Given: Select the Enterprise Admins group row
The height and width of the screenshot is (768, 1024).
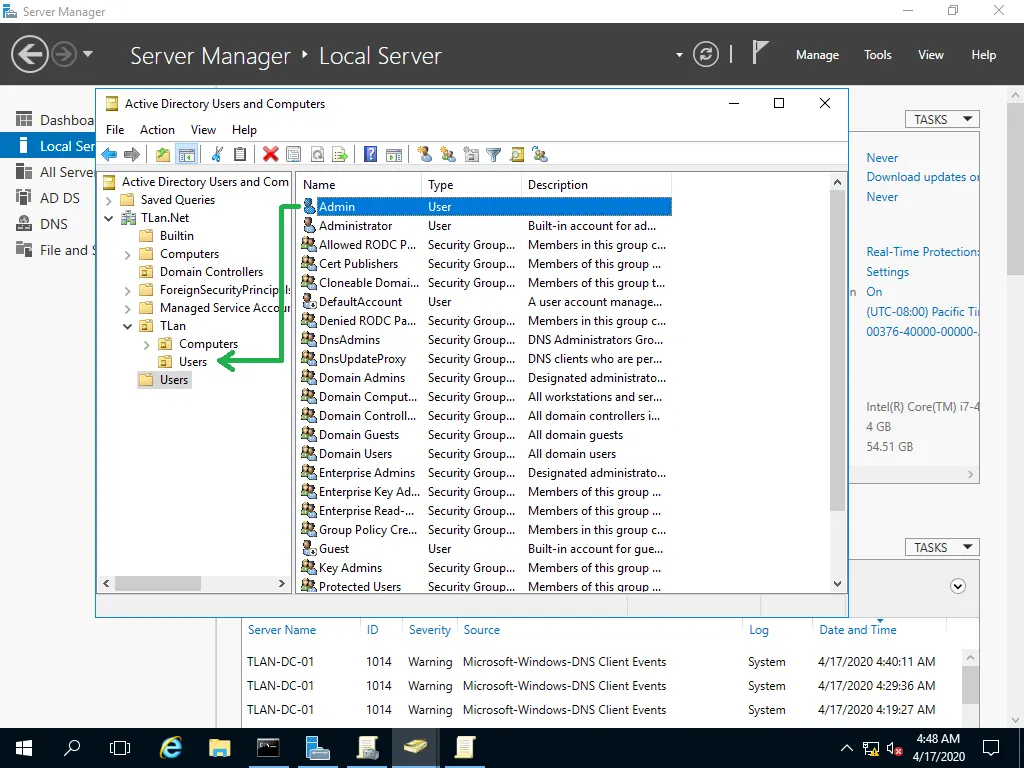Looking at the screenshot, I should 486,473.
